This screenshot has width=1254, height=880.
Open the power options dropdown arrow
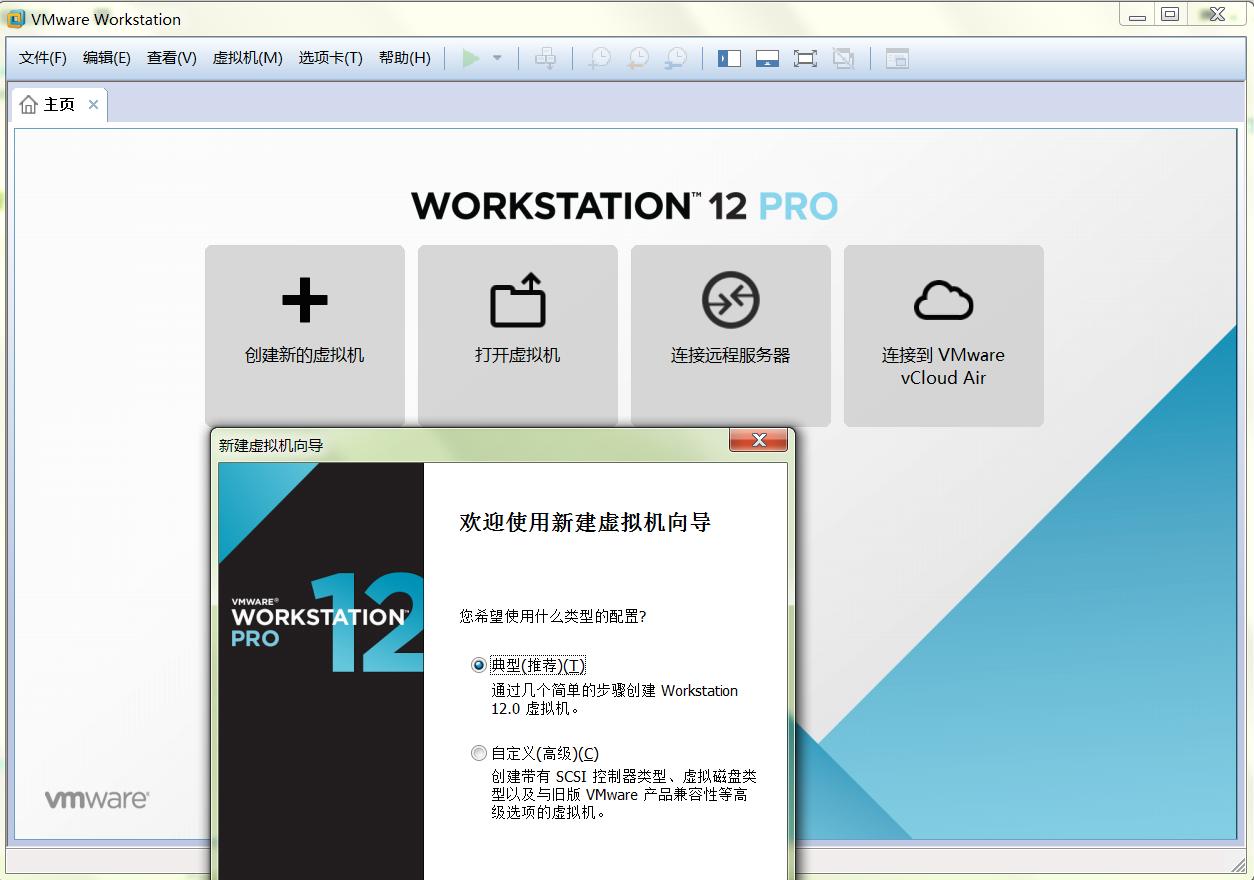tap(497, 58)
